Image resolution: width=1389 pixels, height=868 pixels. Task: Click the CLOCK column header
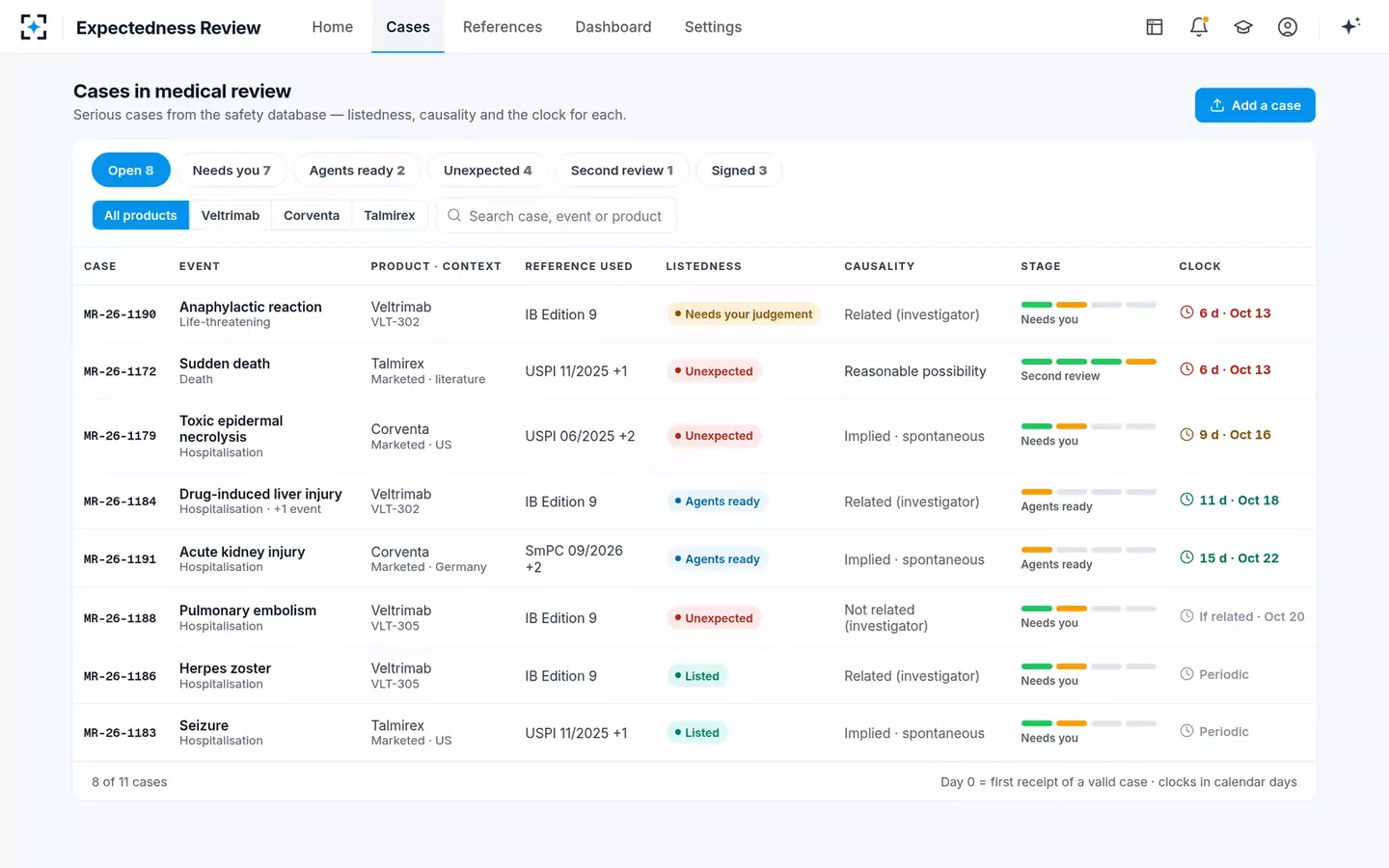(1200, 266)
